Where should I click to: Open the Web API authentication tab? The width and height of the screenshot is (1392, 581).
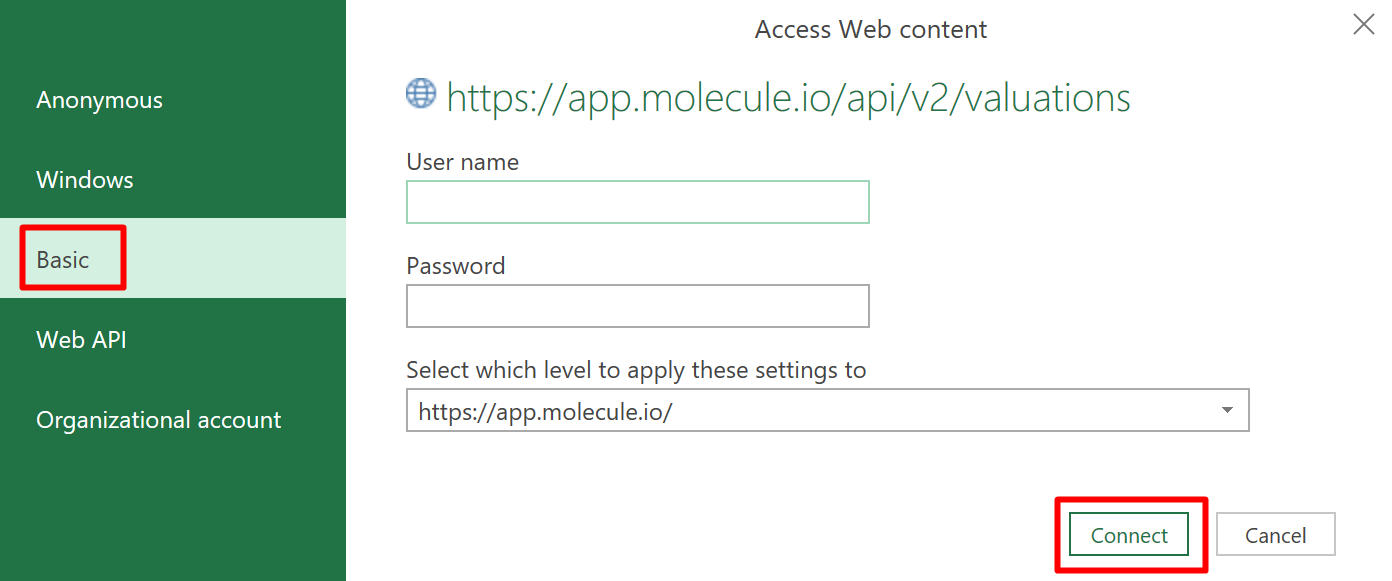click(81, 340)
